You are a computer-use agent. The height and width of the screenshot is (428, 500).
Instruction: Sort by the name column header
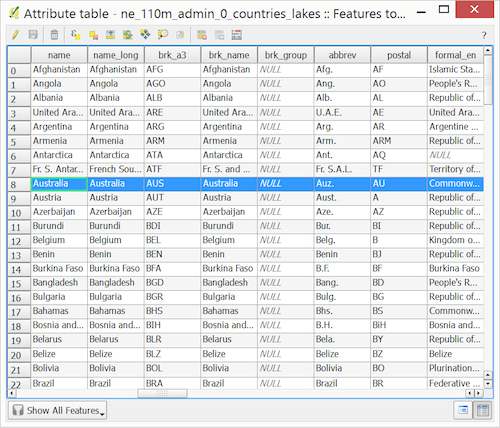pyautogui.click(x=59, y=55)
